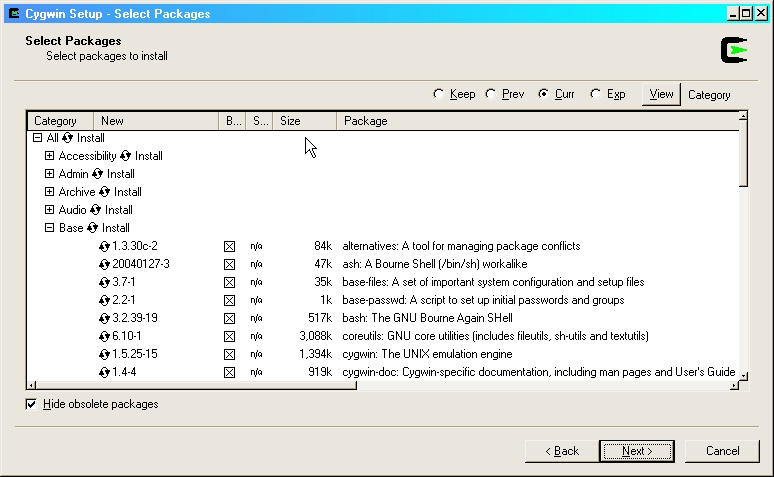Click the cycle icon for base-files version 3.7-1
This screenshot has height=477, width=774.
[104, 282]
